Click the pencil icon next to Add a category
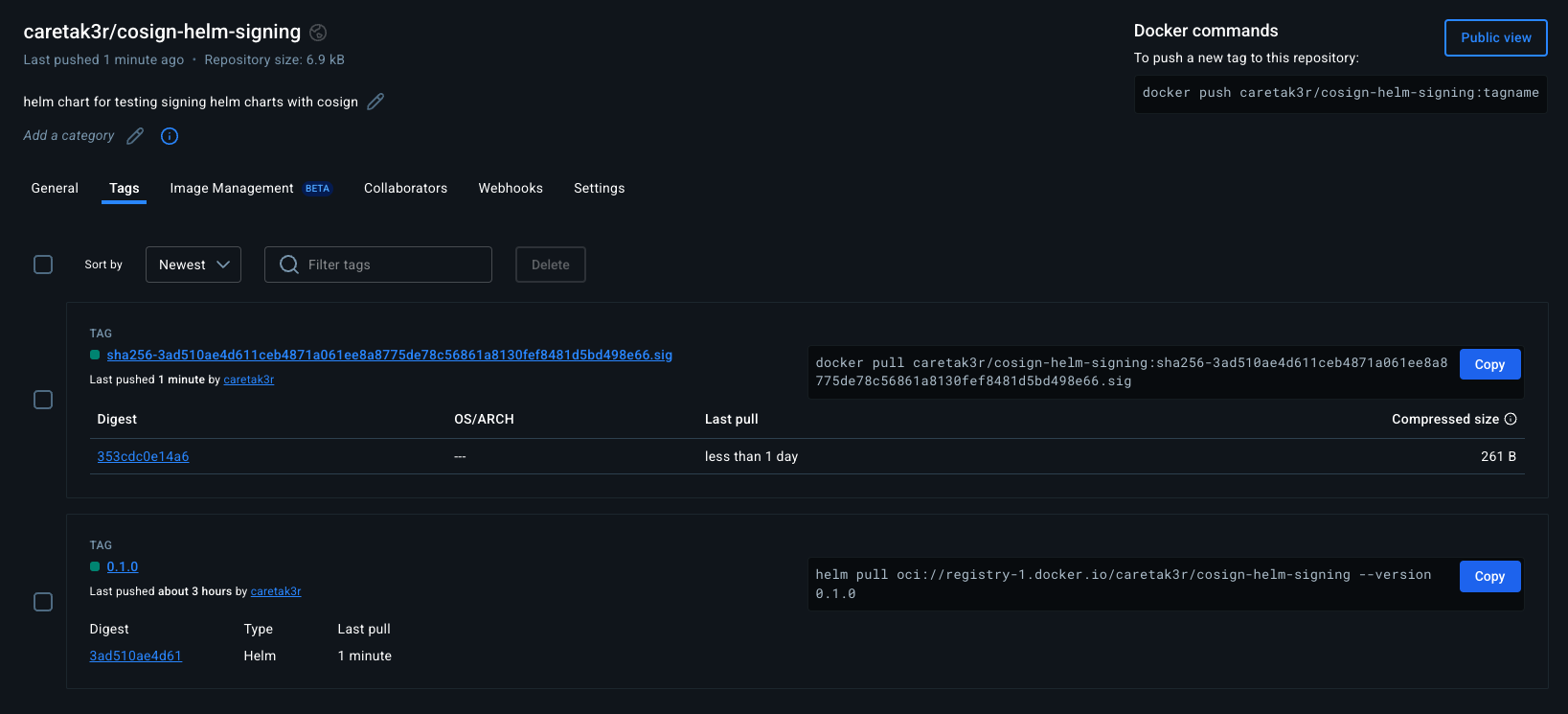Screen dimensions: 1568x714 tap(135, 136)
